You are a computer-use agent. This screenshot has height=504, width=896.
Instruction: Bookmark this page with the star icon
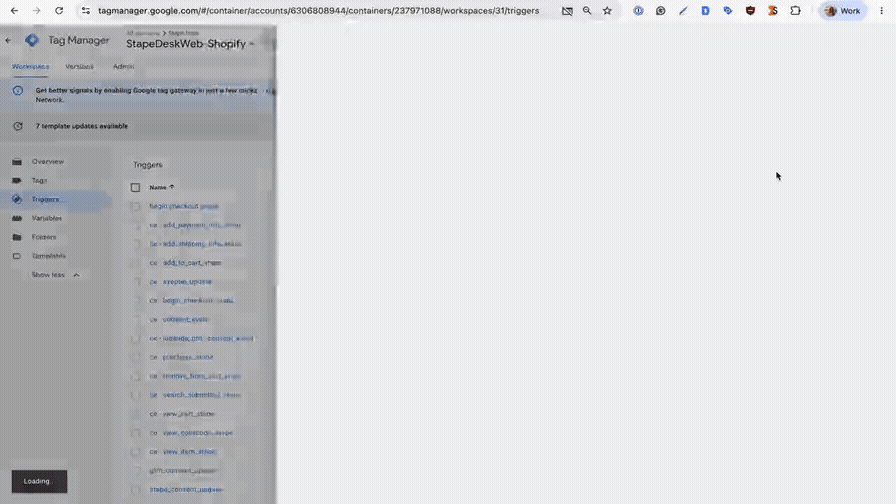(607, 11)
